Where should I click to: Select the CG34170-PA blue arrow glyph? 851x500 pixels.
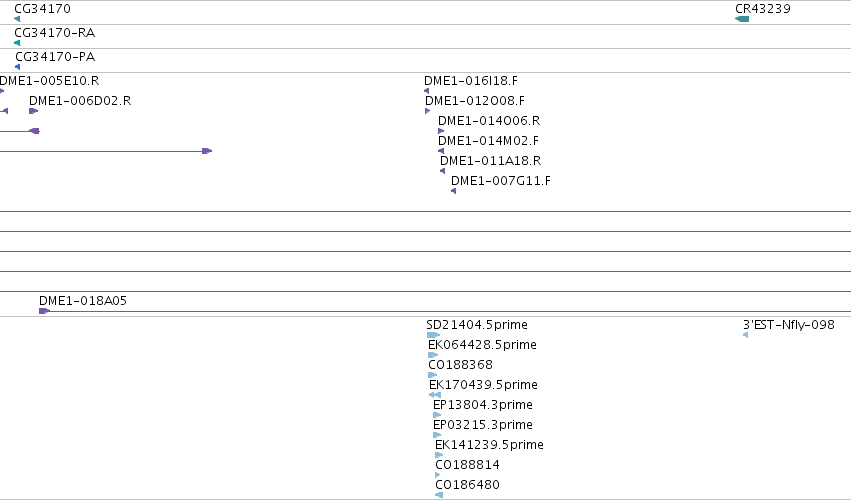tap(18, 67)
